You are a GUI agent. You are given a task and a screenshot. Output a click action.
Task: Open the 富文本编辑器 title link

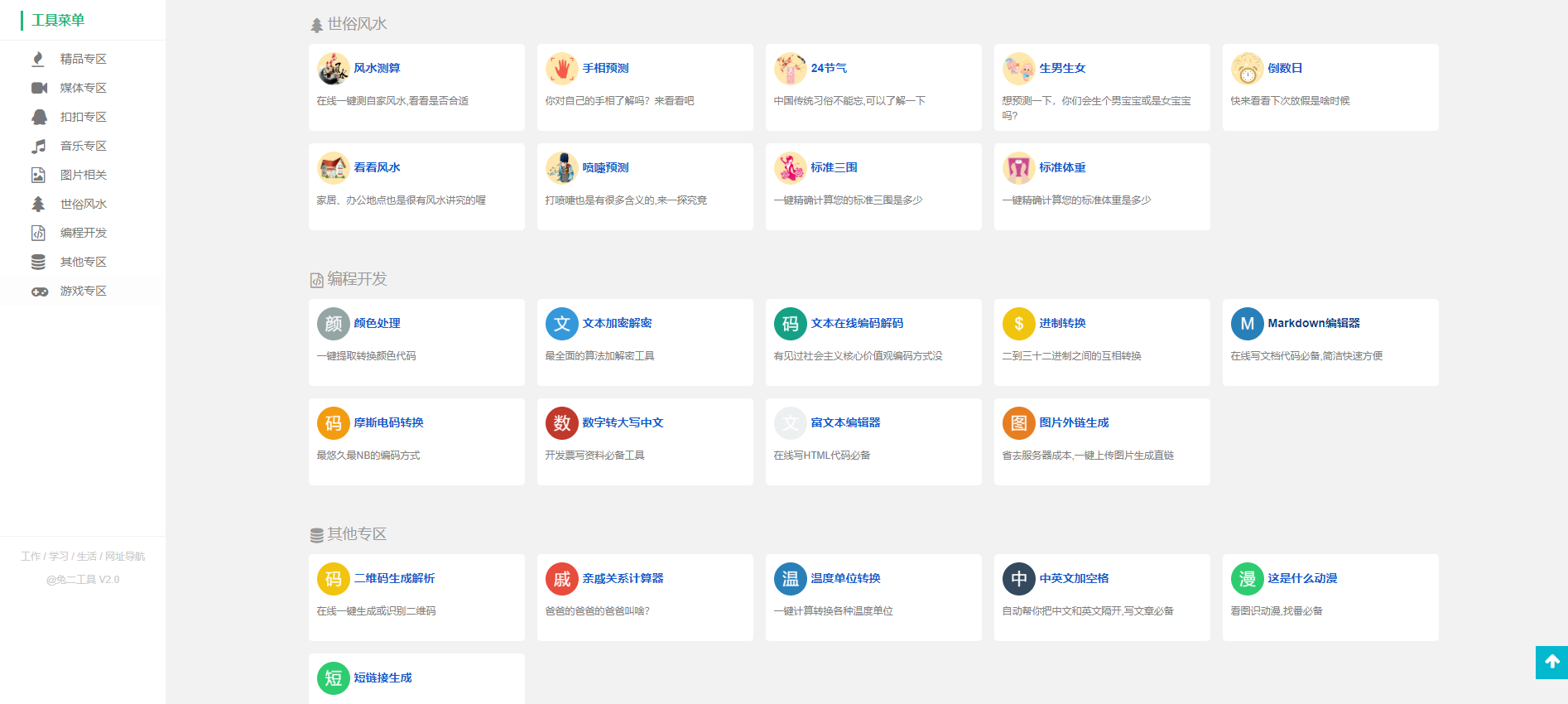(x=845, y=422)
